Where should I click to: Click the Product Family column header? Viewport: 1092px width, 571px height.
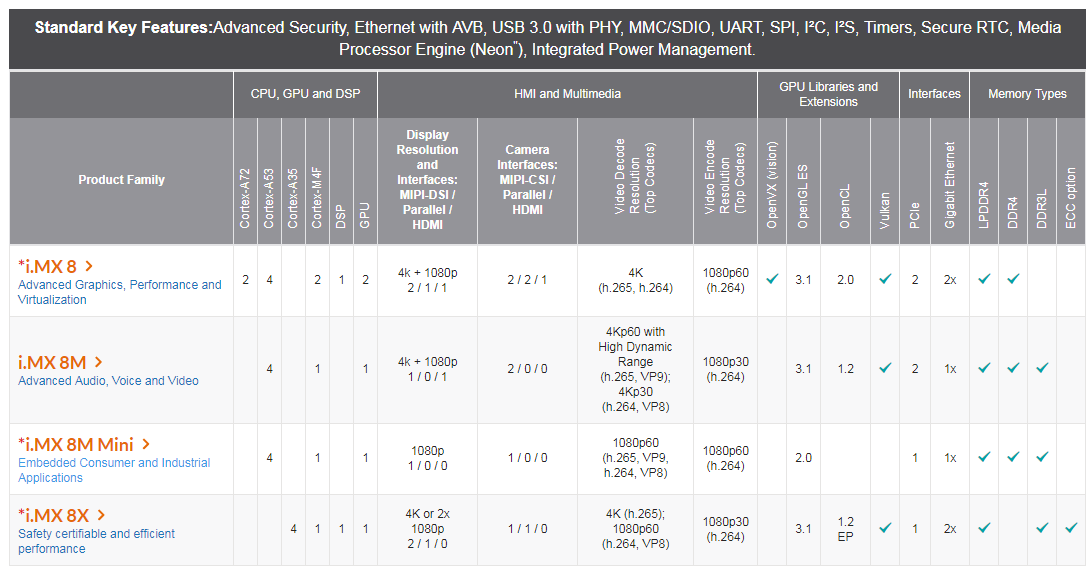[121, 180]
